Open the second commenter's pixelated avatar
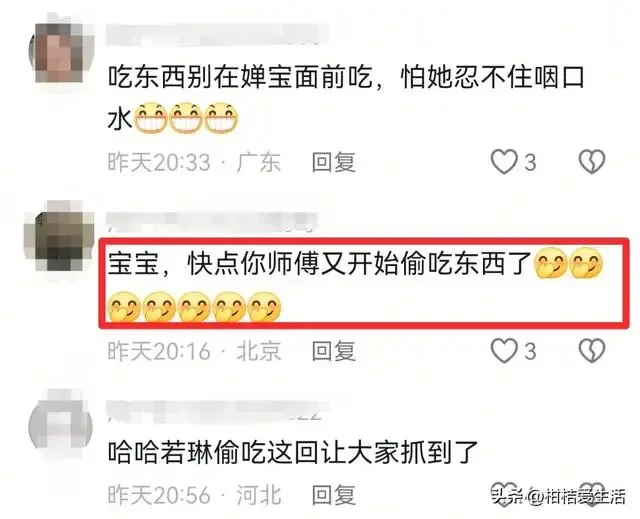The height and width of the screenshot is (519, 640). pos(58,236)
